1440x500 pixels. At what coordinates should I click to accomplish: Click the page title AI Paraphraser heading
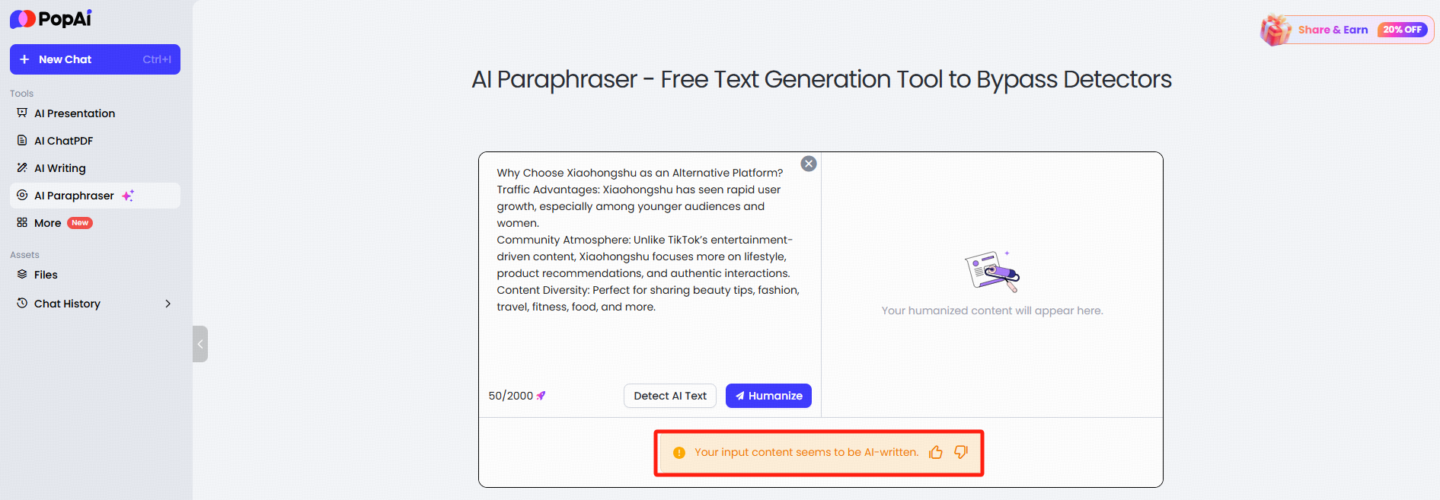point(821,79)
